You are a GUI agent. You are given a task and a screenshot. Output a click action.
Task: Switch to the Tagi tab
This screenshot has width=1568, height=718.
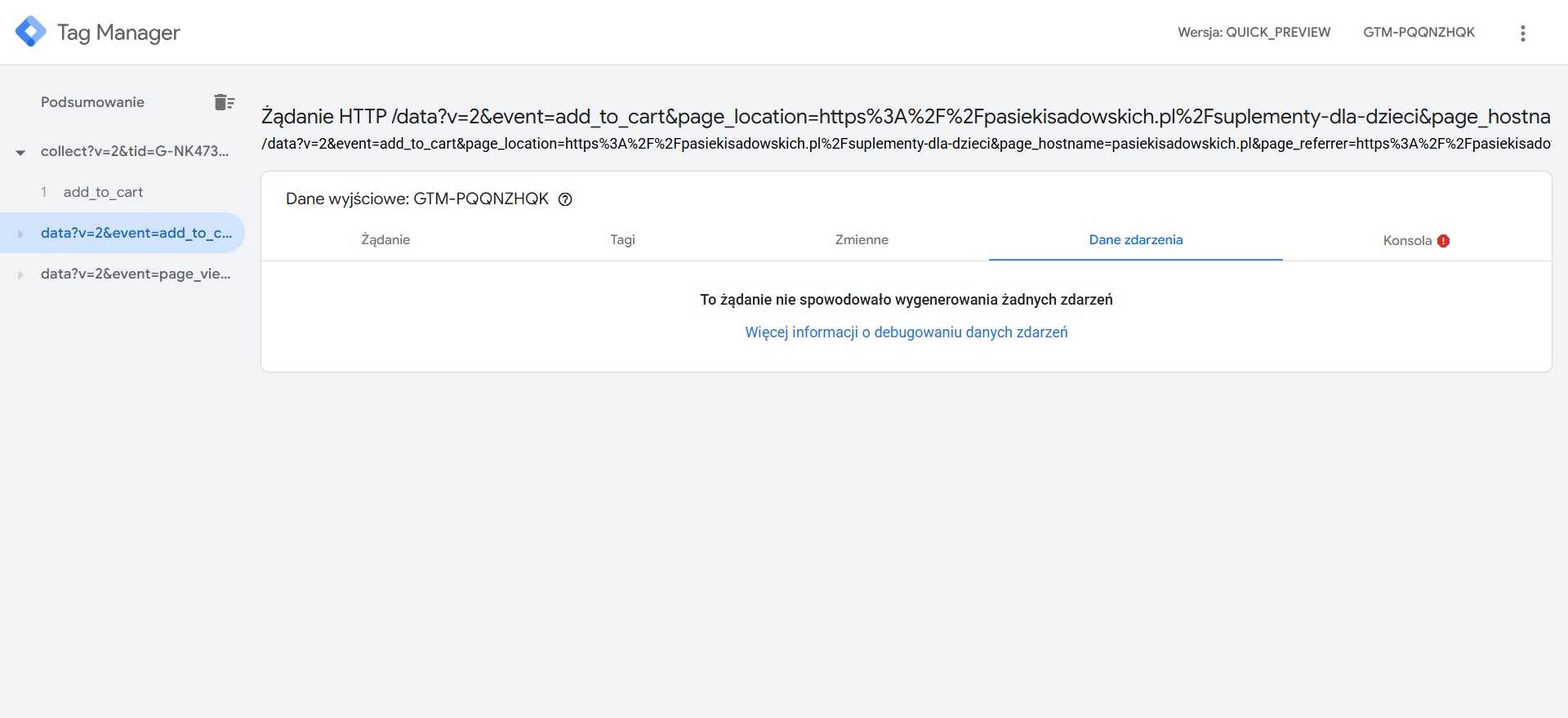[x=622, y=239]
